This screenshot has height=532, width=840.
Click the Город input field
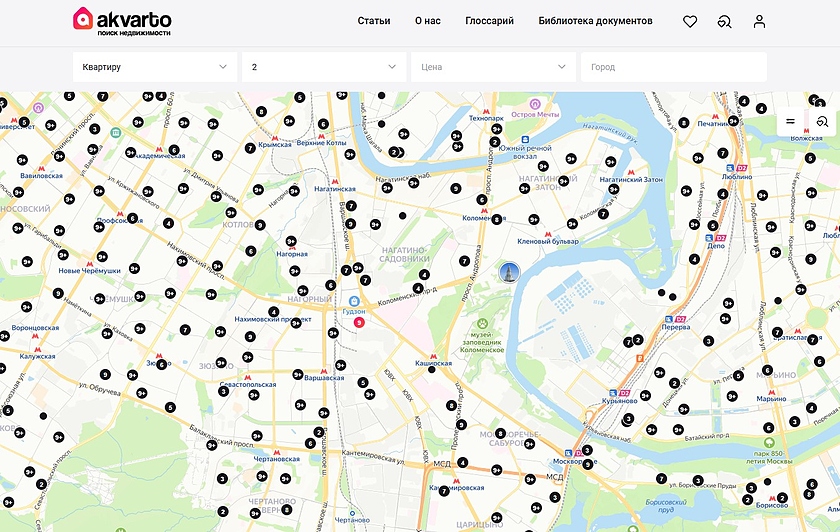click(673, 67)
